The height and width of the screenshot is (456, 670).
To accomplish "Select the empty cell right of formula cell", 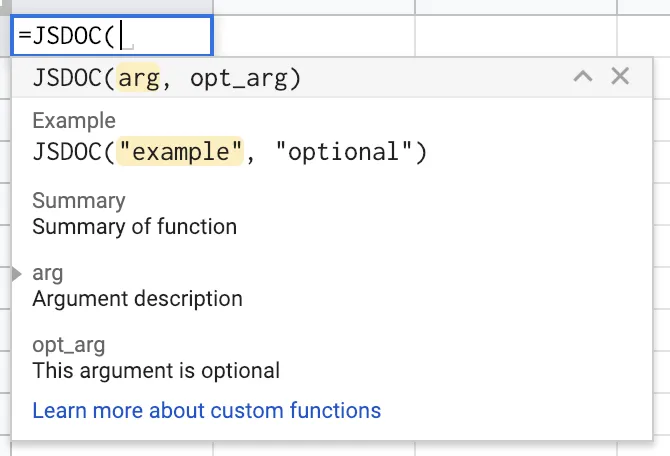I will point(313,37).
